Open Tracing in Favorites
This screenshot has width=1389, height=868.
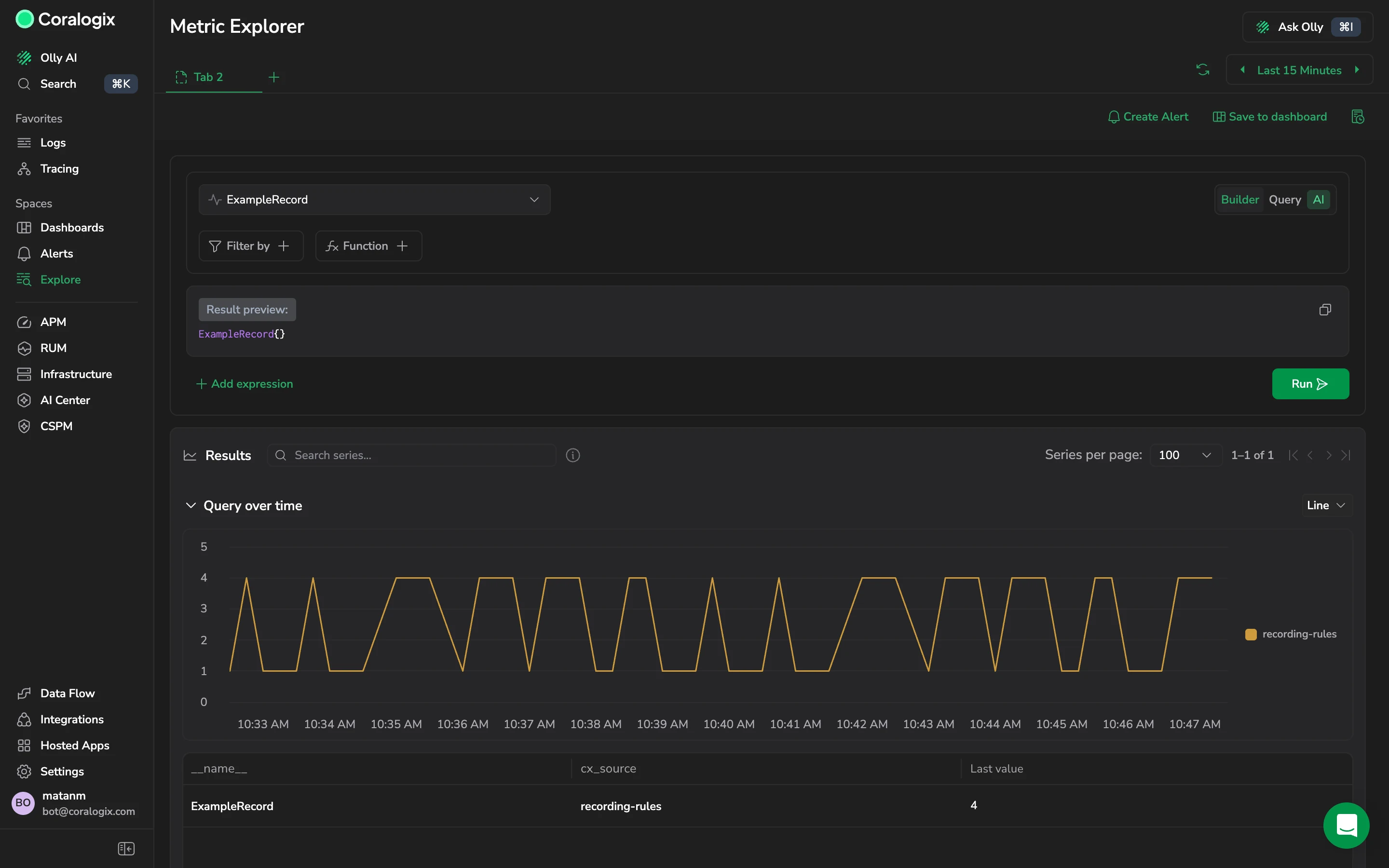[59, 169]
